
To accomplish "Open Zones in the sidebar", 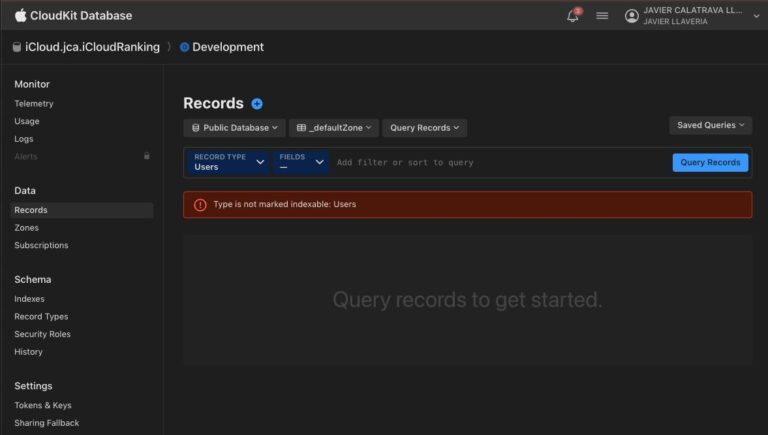I will pyautogui.click(x=26, y=228).
